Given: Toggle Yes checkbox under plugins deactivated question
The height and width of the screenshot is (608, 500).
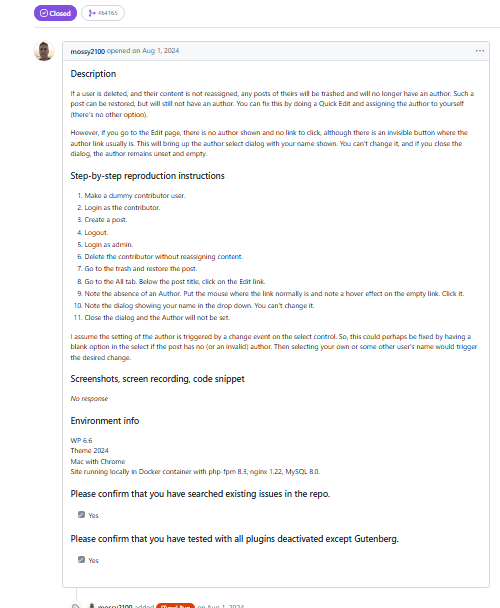Looking at the screenshot, I should 81,560.
